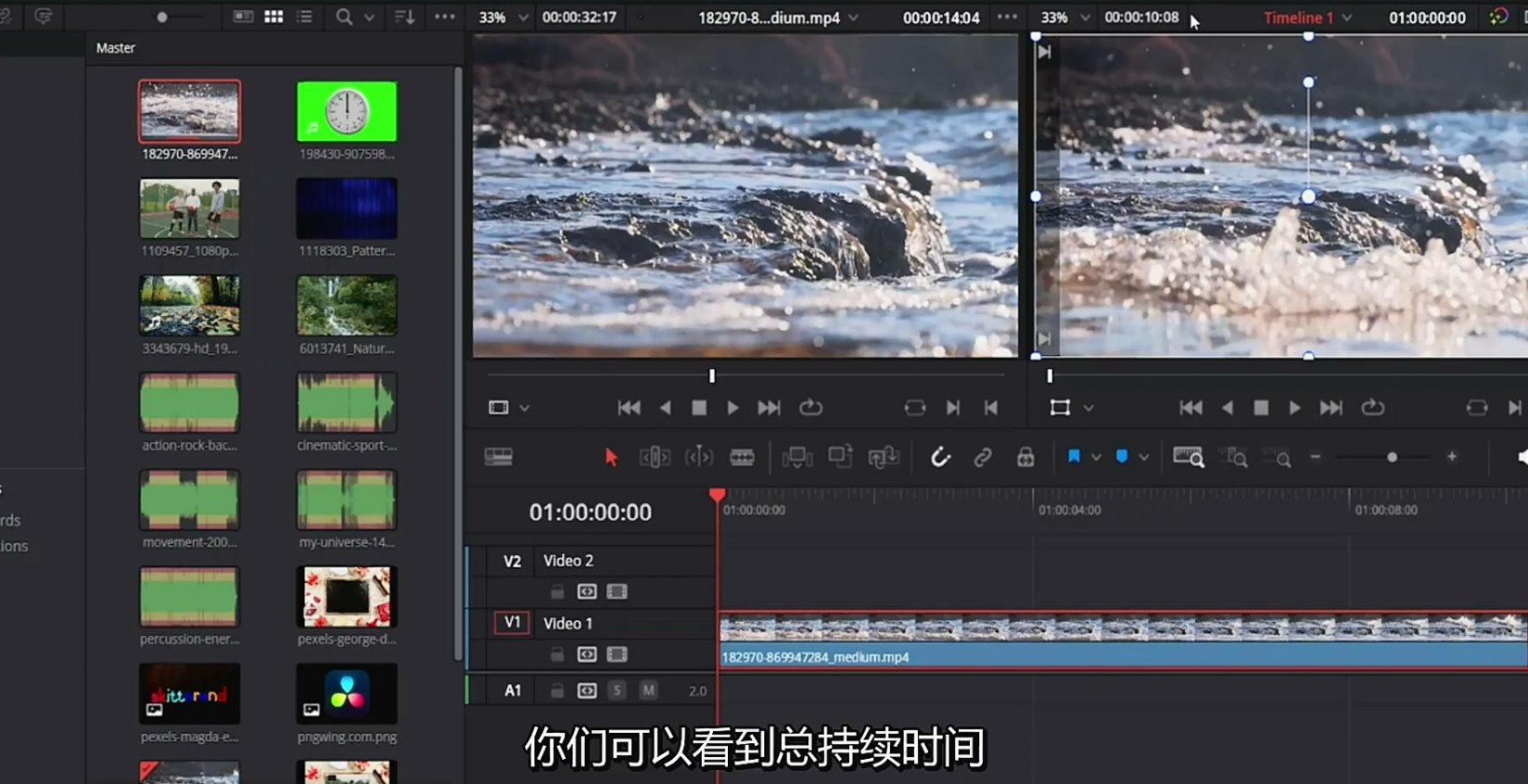Open media pool three-dot options menu
The image size is (1528, 784).
pos(445,17)
